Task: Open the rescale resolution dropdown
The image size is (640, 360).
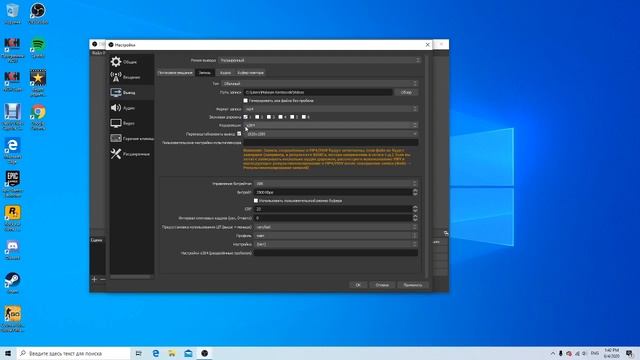Action: click(331, 134)
